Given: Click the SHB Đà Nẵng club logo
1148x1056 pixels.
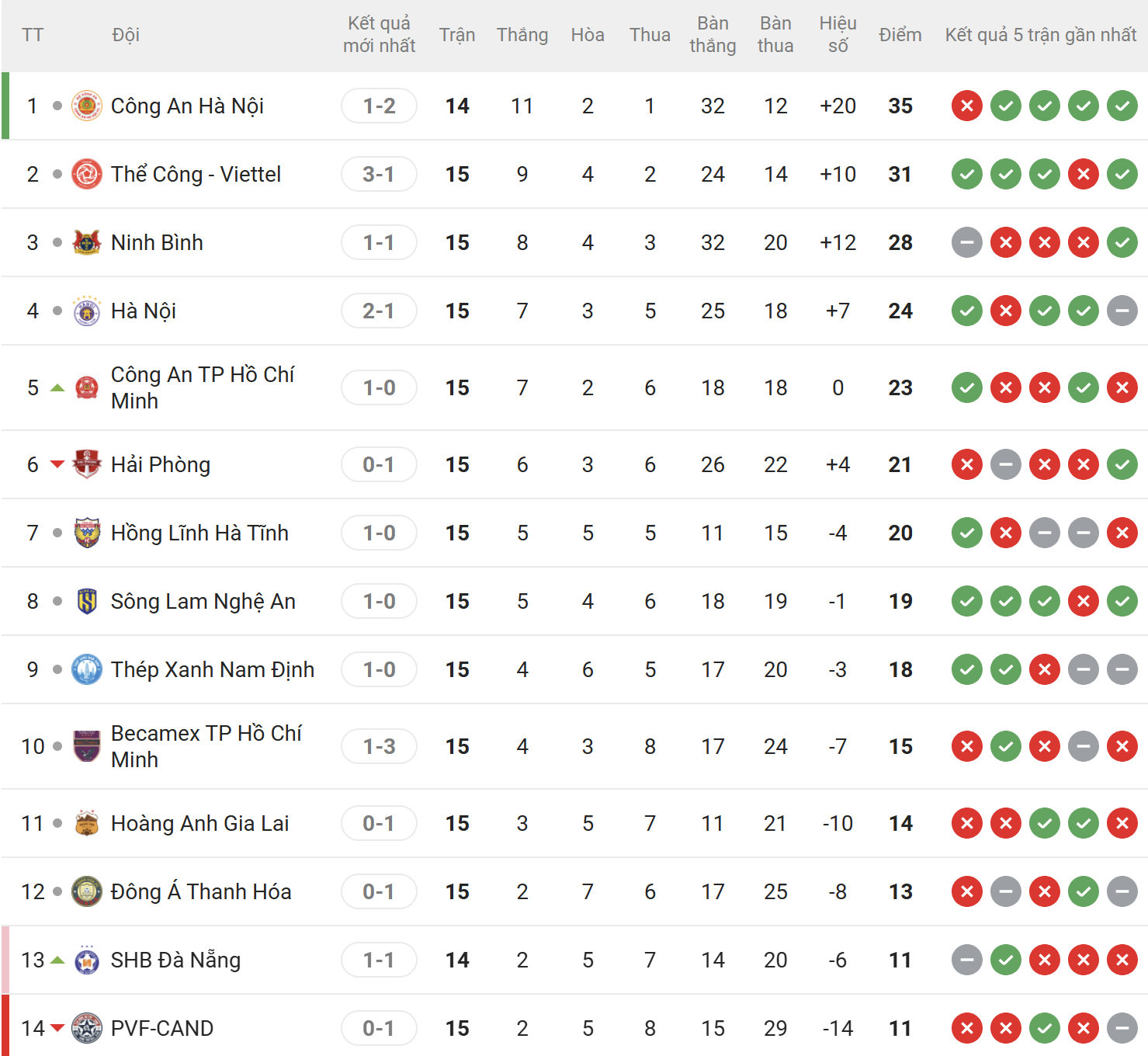Looking at the screenshot, I should coord(87,960).
